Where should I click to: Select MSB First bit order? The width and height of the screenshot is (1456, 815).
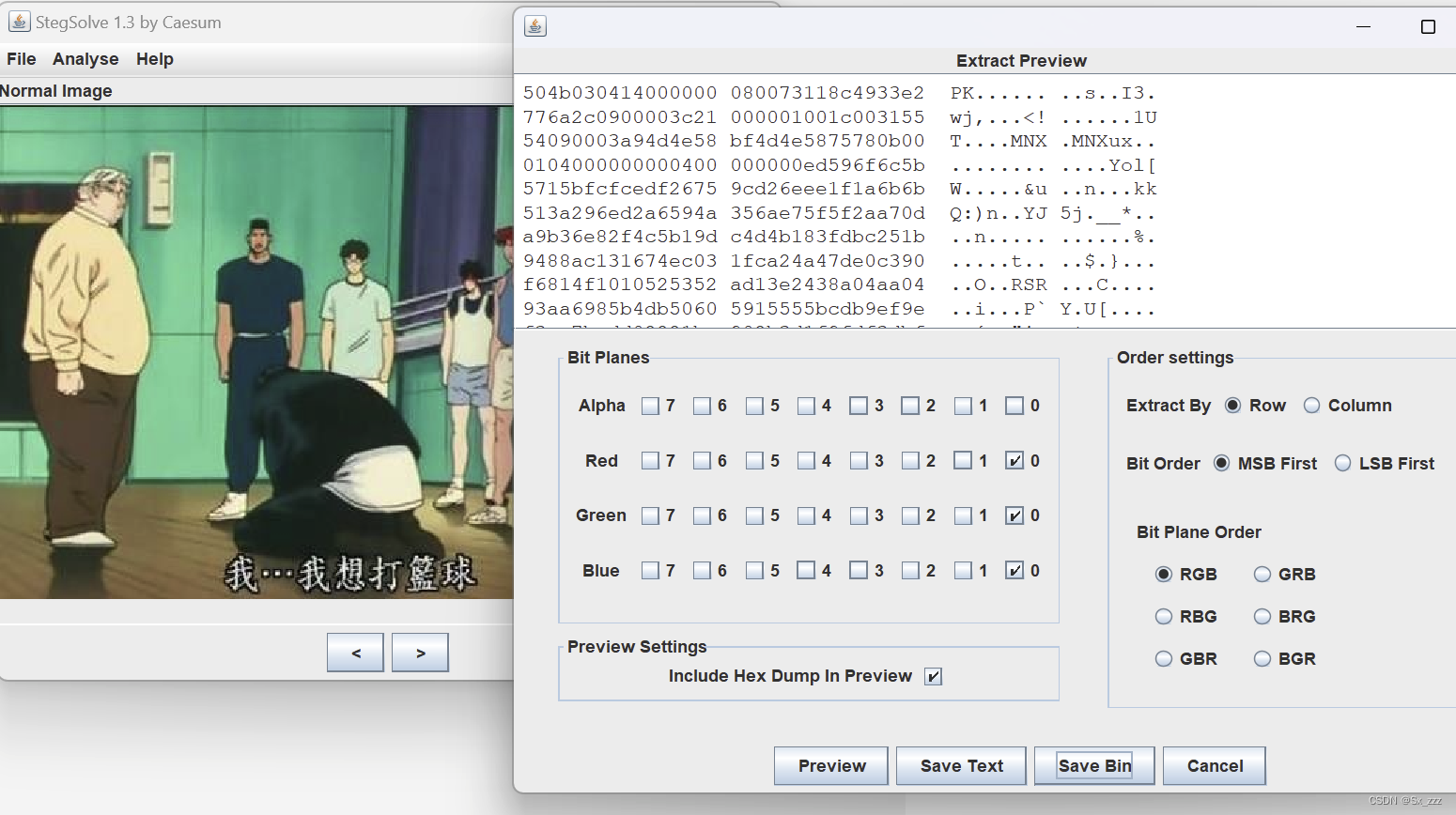[x=1222, y=463]
